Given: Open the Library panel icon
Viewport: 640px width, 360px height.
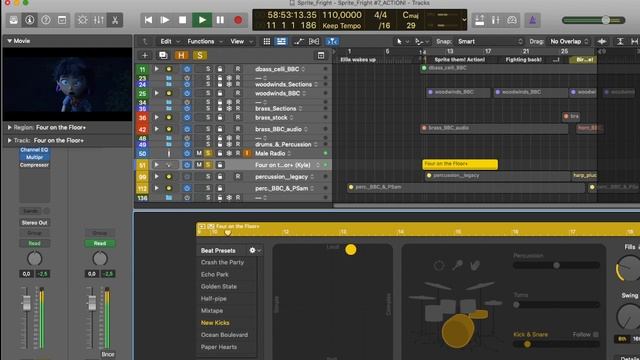Looking at the screenshot, I should pos(13,20).
